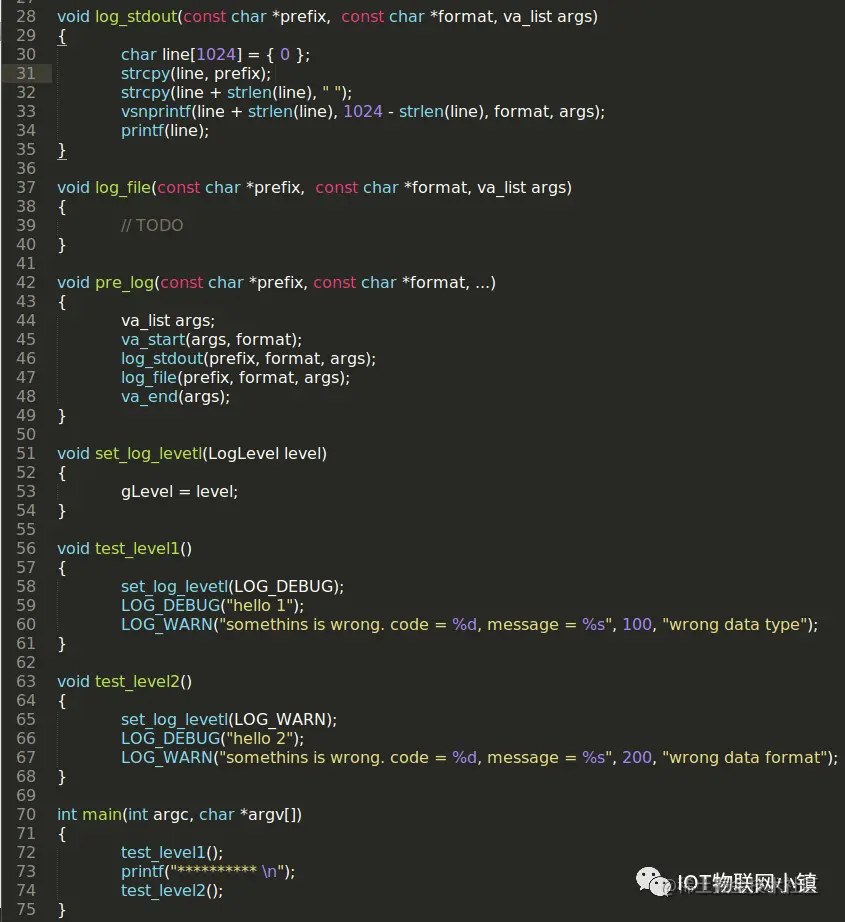The height and width of the screenshot is (922, 845).
Task: Click 'void test_level2()' definition
Action: 125,682
